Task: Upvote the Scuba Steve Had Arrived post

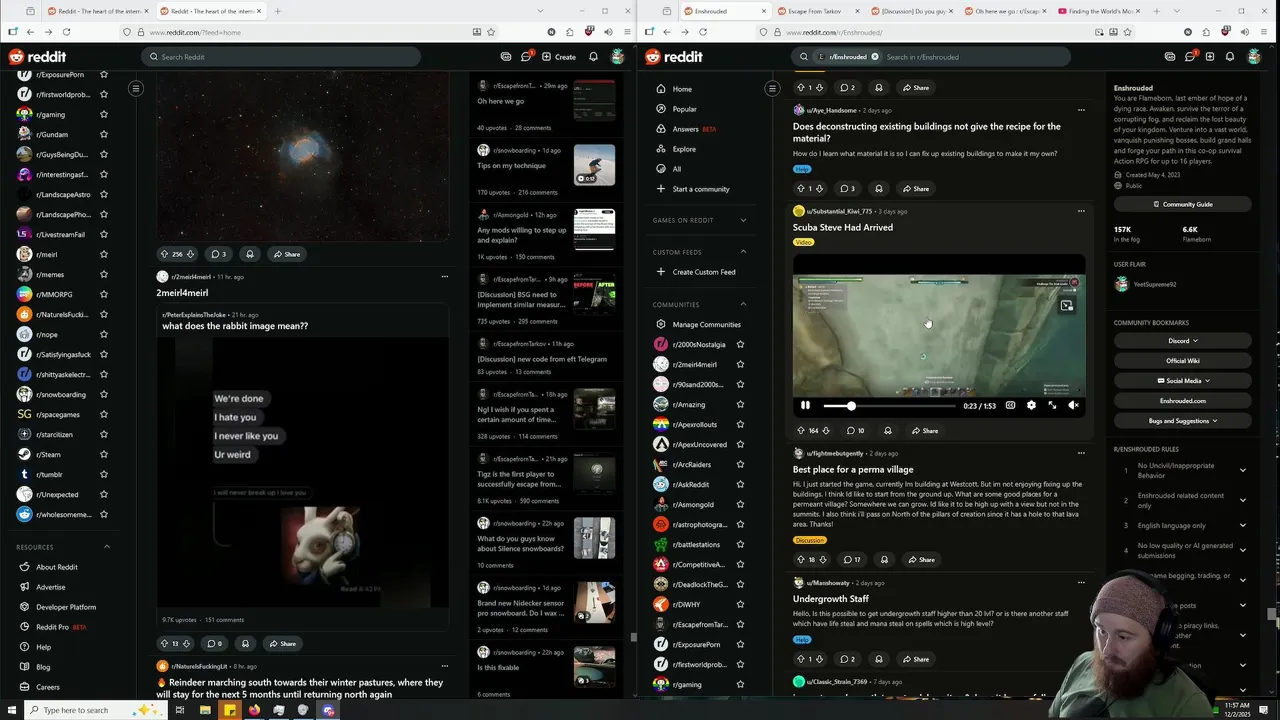Action: (x=800, y=431)
